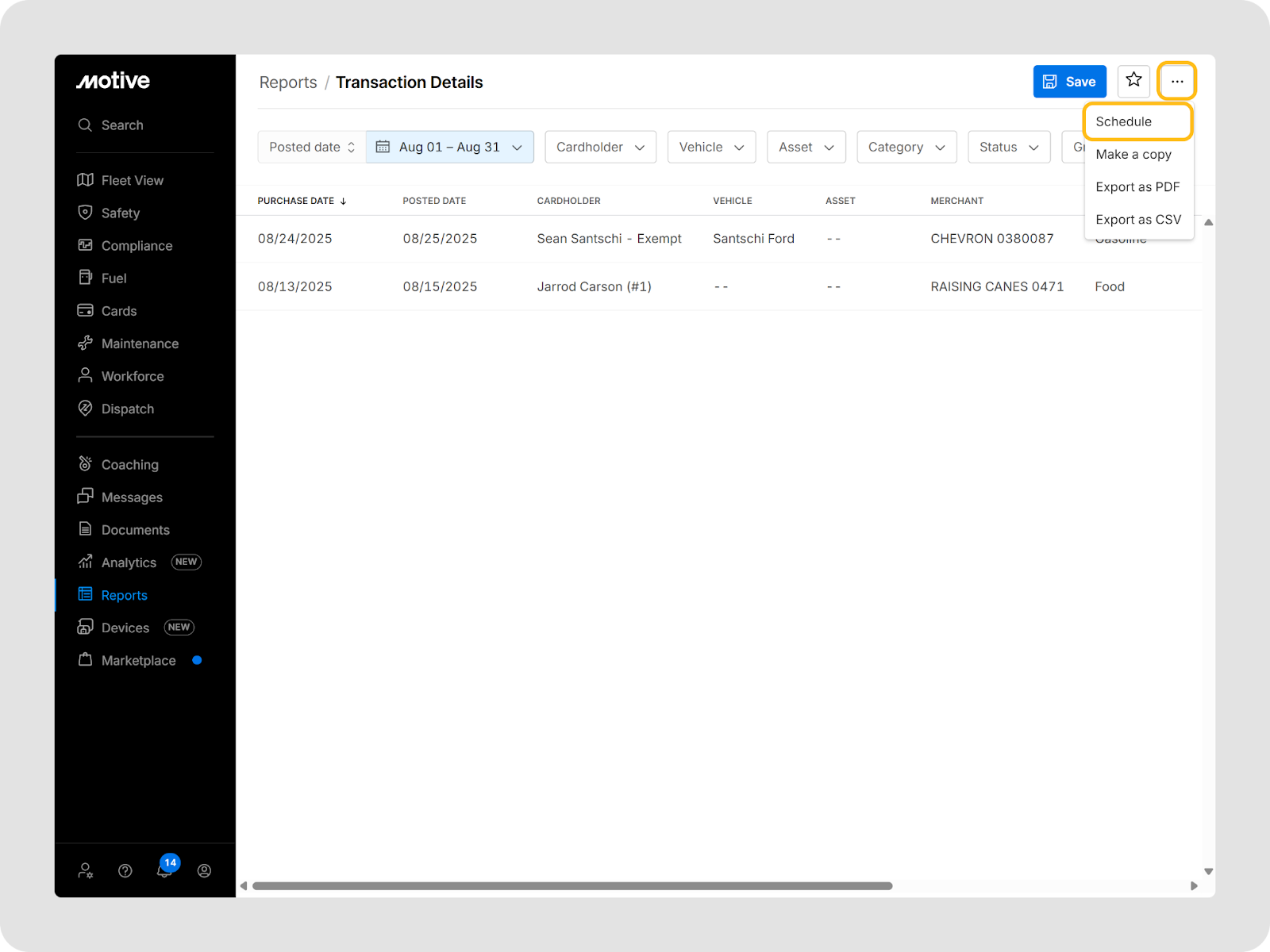
Task: Open admin user settings icon
Action: (x=86, y=870)
